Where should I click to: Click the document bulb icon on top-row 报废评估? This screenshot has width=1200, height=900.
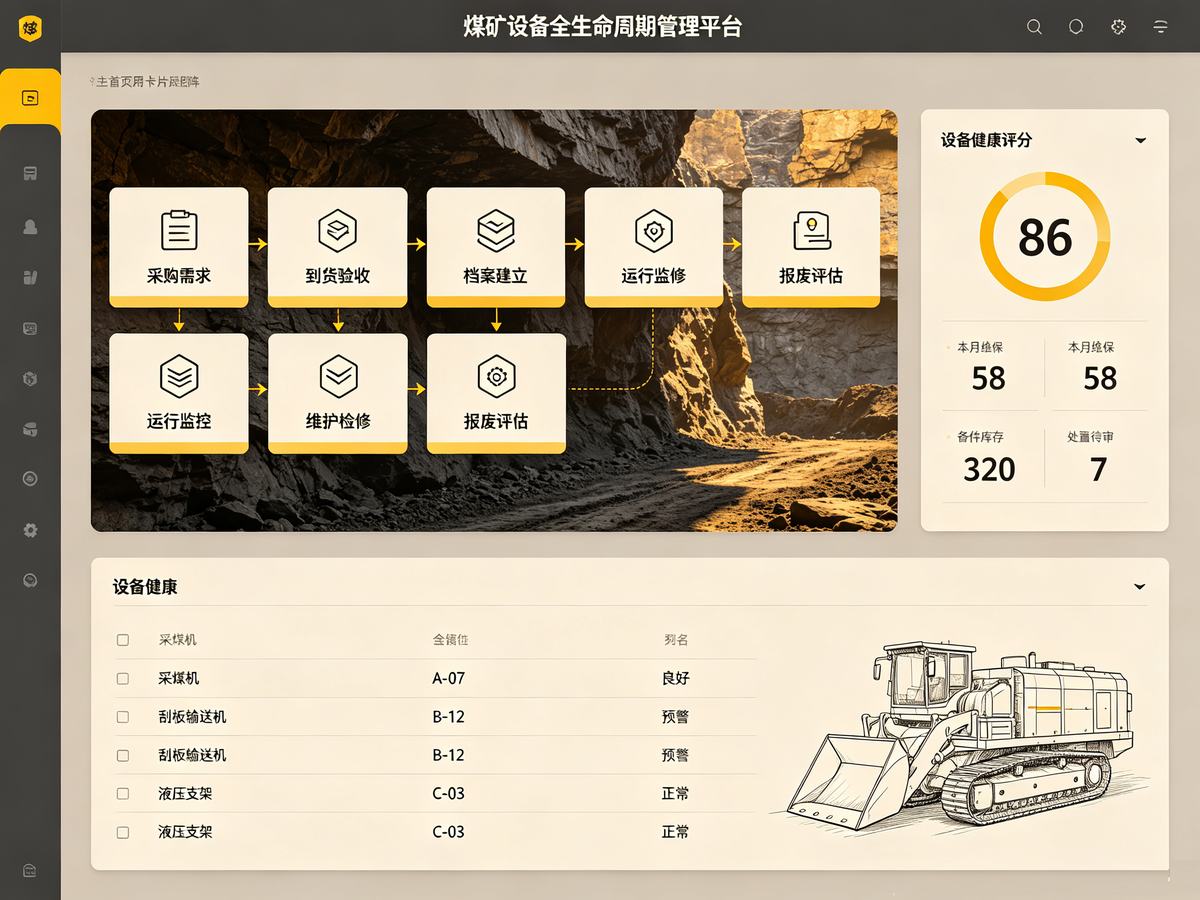click(811, 230)
